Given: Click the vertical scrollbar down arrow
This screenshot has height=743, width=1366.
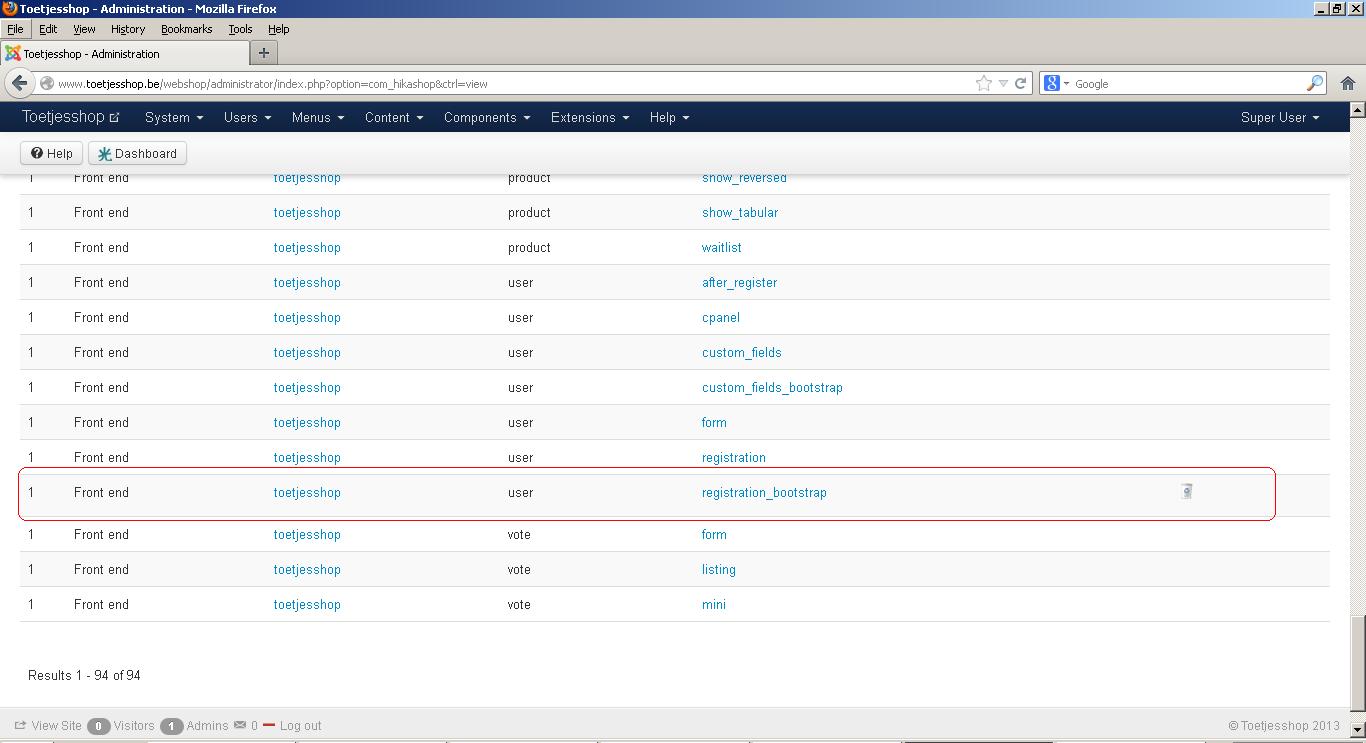Looking at the screenshot, I should 1357,731.
